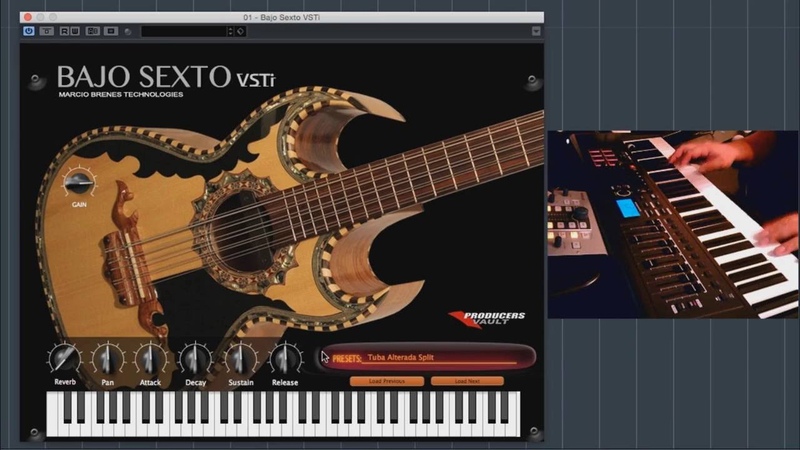Click the red close window button
The image size is (800, 450).
point(28,17)
